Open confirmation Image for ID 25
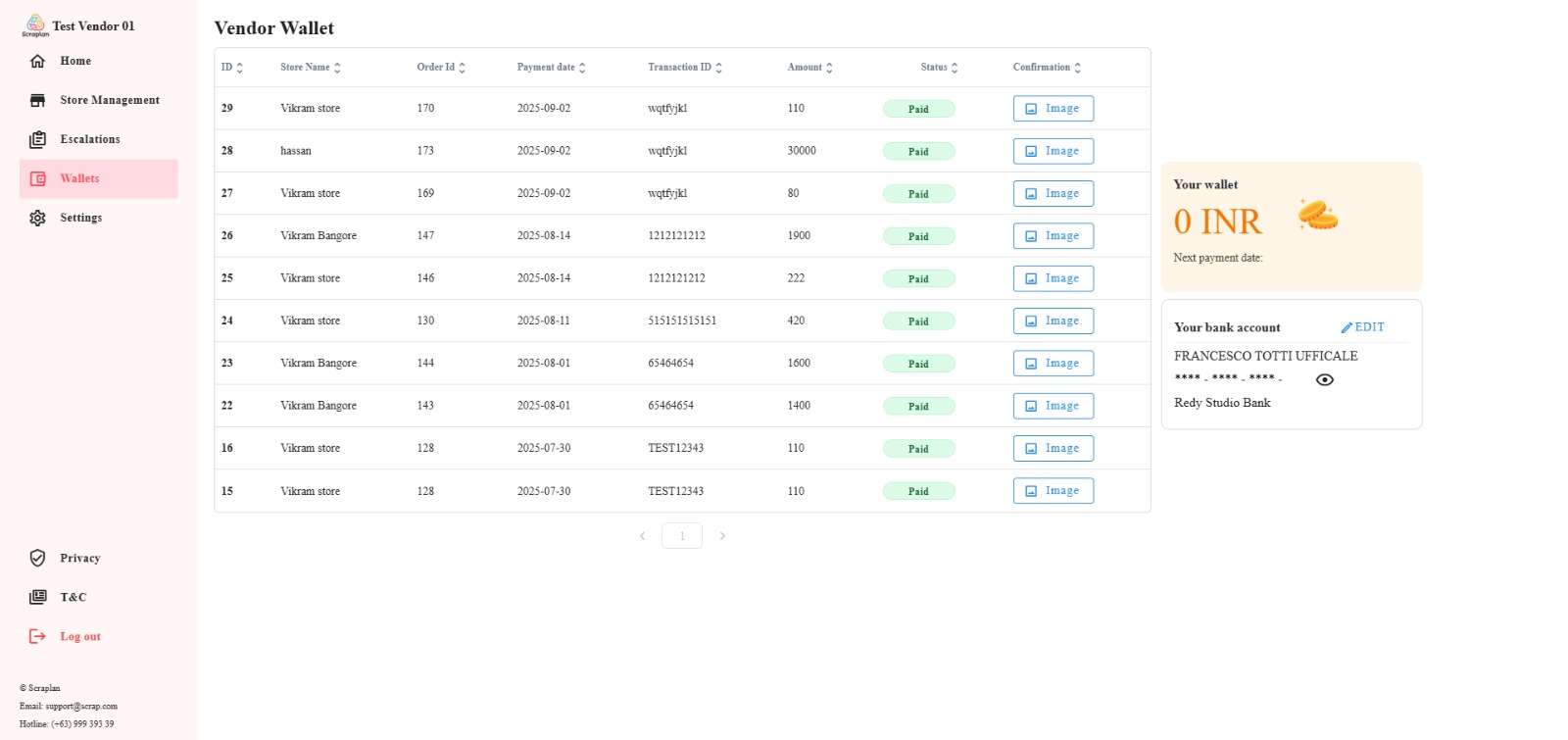The image size is (1568, 740). coord(1053,278)
